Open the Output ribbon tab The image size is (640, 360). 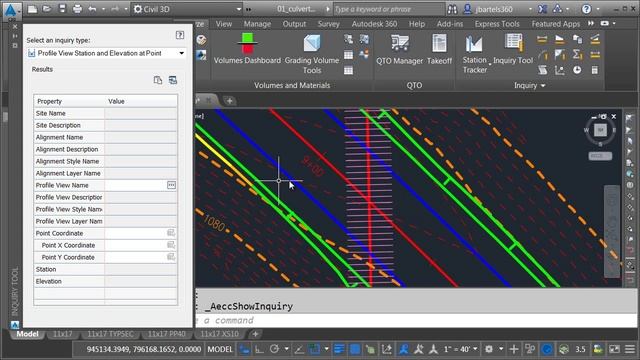pyautogui.click(x=294, y=24)
